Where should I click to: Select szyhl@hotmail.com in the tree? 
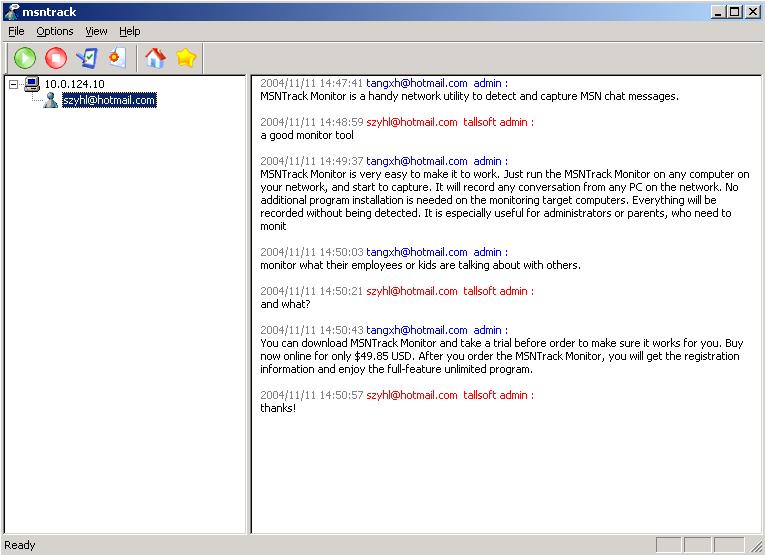pos(108,100)
